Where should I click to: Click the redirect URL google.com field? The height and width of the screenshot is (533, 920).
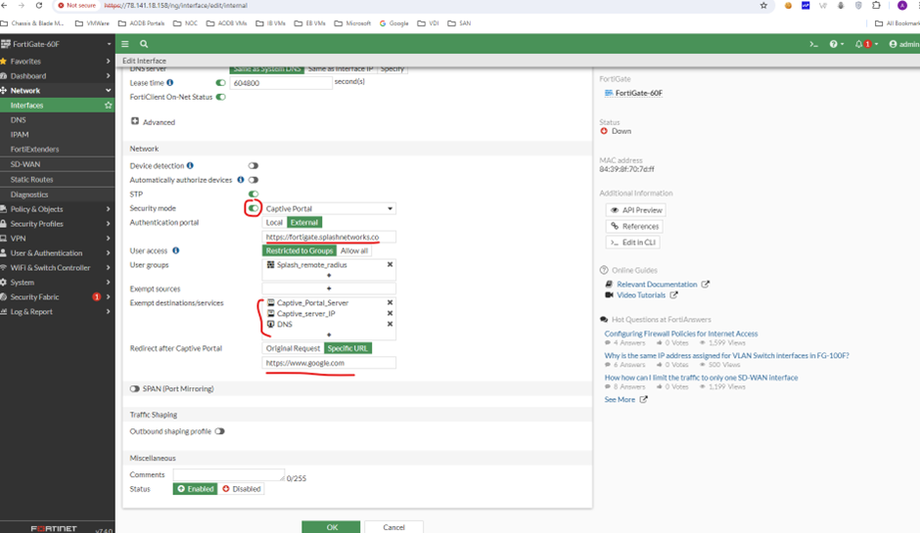tap(329, 363)
